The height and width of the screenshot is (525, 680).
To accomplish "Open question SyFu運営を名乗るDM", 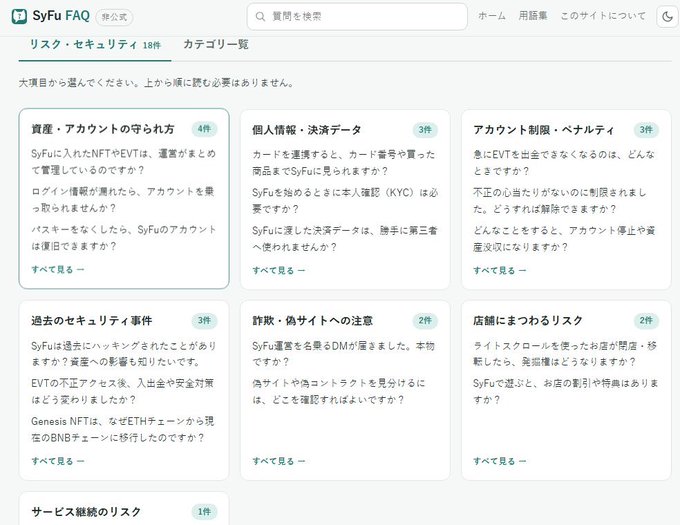I will tap(343, 354).
